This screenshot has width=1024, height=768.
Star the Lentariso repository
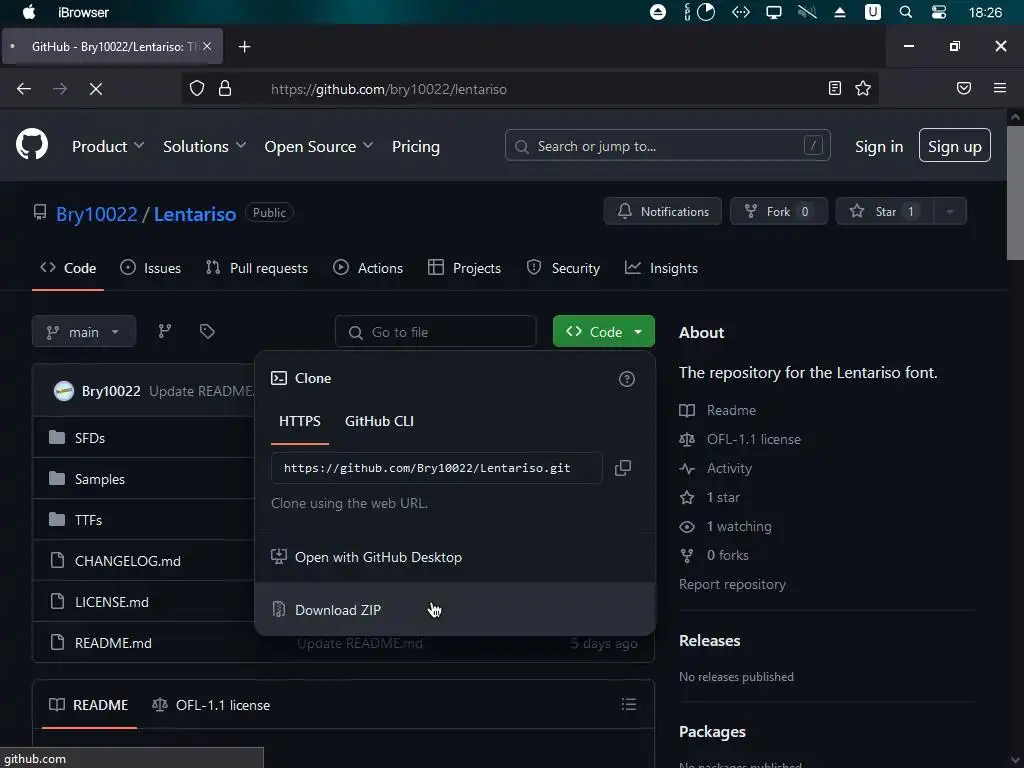click(884, 212)
